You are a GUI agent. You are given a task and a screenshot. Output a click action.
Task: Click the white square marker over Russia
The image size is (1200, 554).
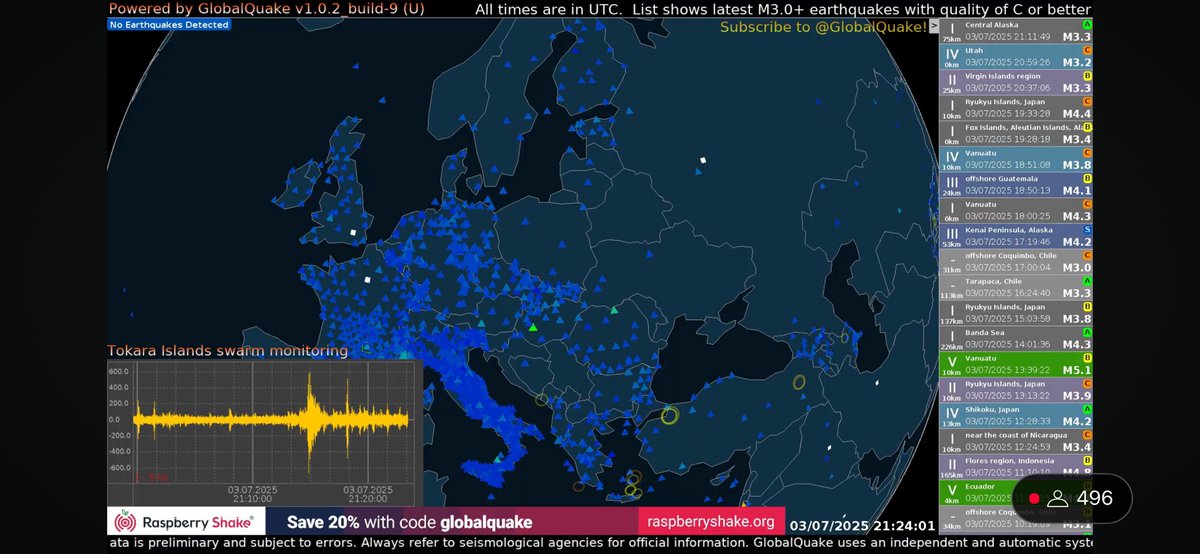point(703,160)
